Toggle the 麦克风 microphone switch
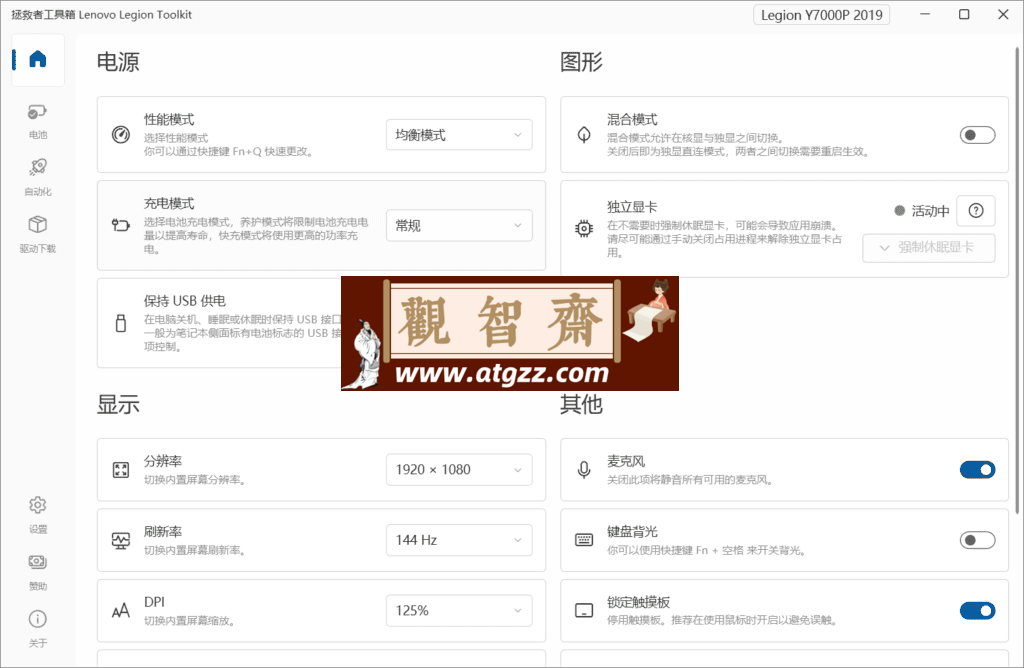This screenshot has width=1024, height=668. pos(977,469)
